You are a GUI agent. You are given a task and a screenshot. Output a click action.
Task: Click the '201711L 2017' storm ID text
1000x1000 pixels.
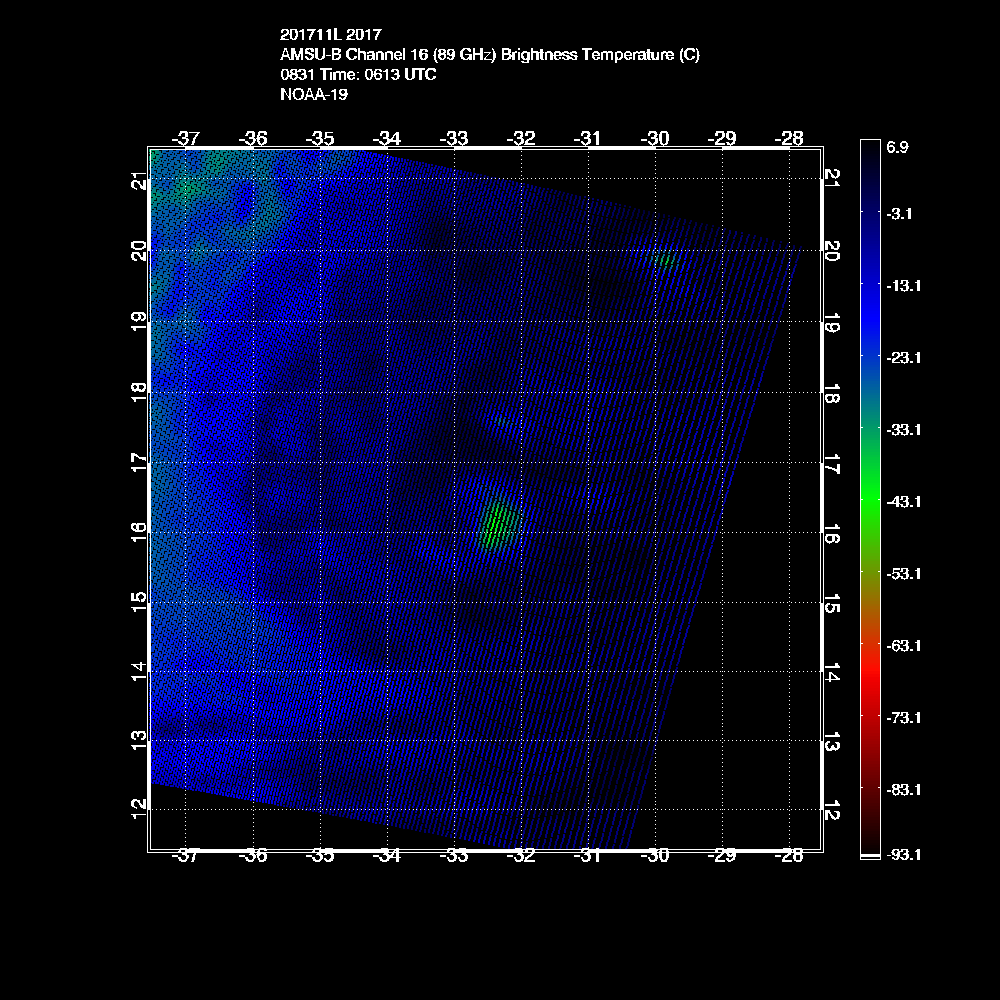(331, 34)
